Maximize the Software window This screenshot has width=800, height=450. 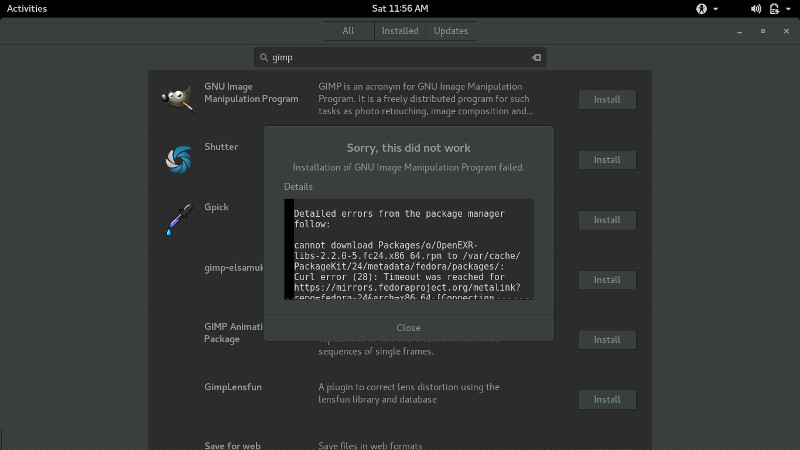(x=763, y=31)
